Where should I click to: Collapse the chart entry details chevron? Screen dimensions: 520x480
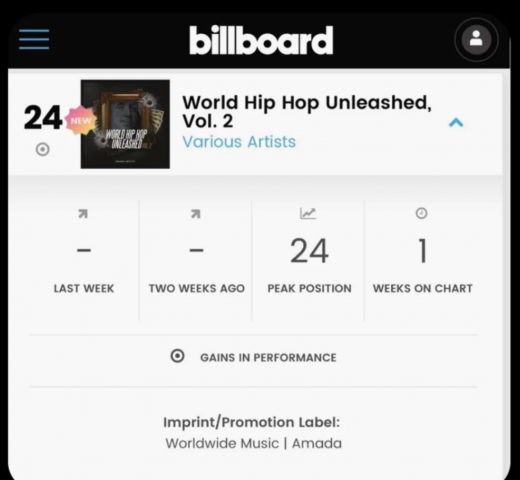456,123
